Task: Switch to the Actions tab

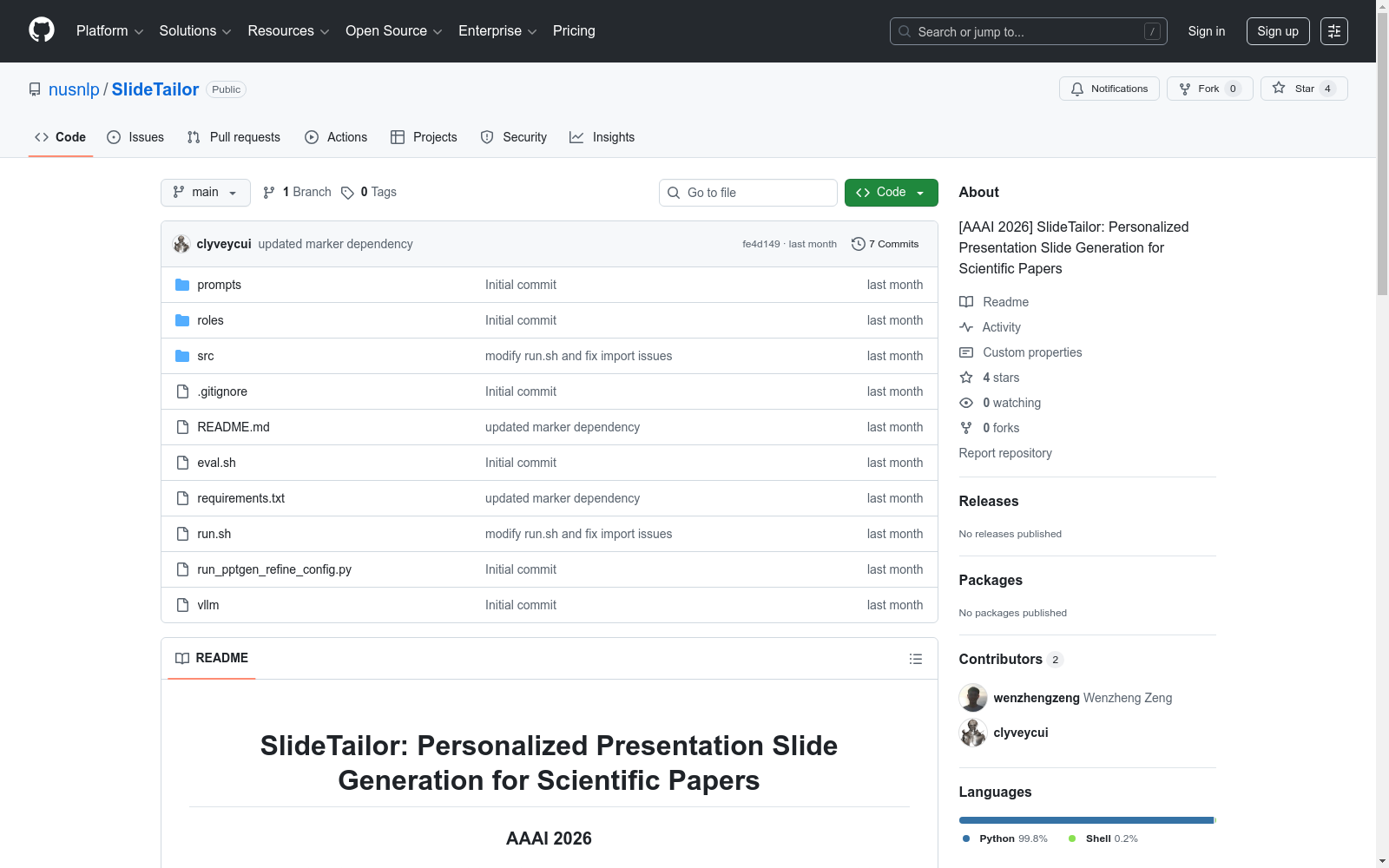Action: pos(336,137)
